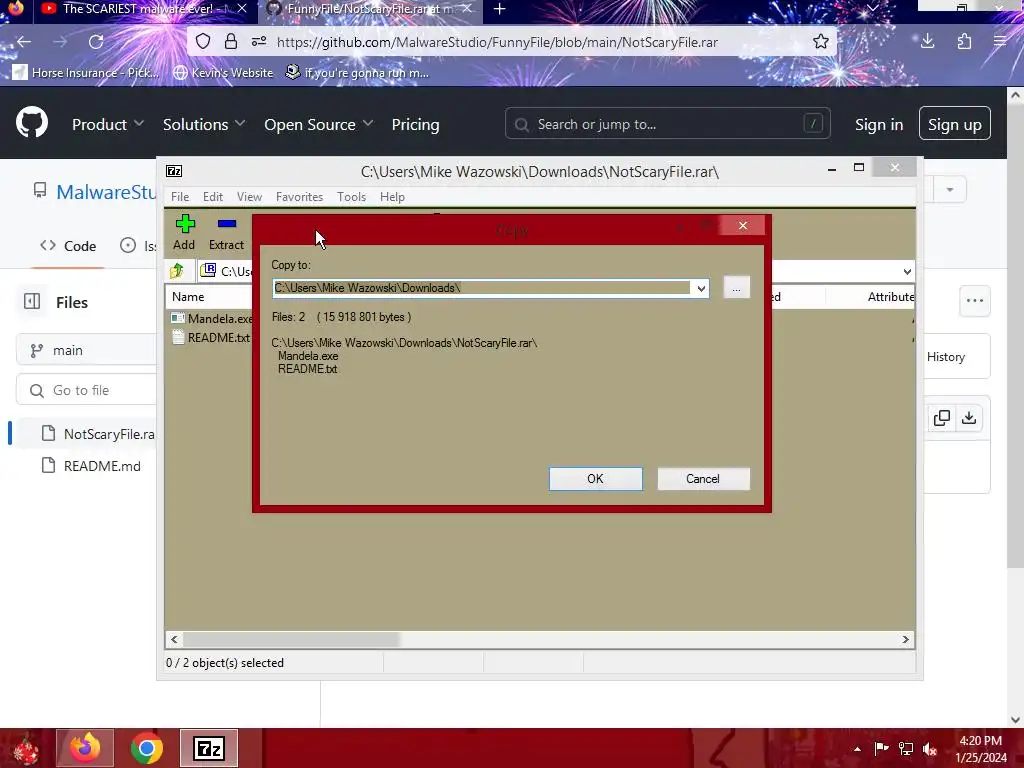Click the 7-Zip Add toolbar icon
1024x768 pixels.
click(185, 225)
